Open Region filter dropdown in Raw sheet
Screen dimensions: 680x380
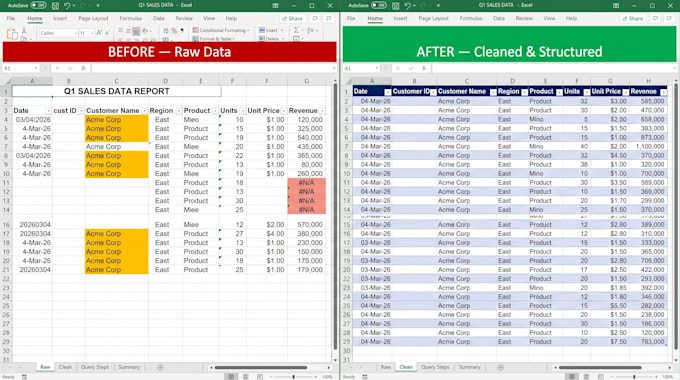(179, 111)
